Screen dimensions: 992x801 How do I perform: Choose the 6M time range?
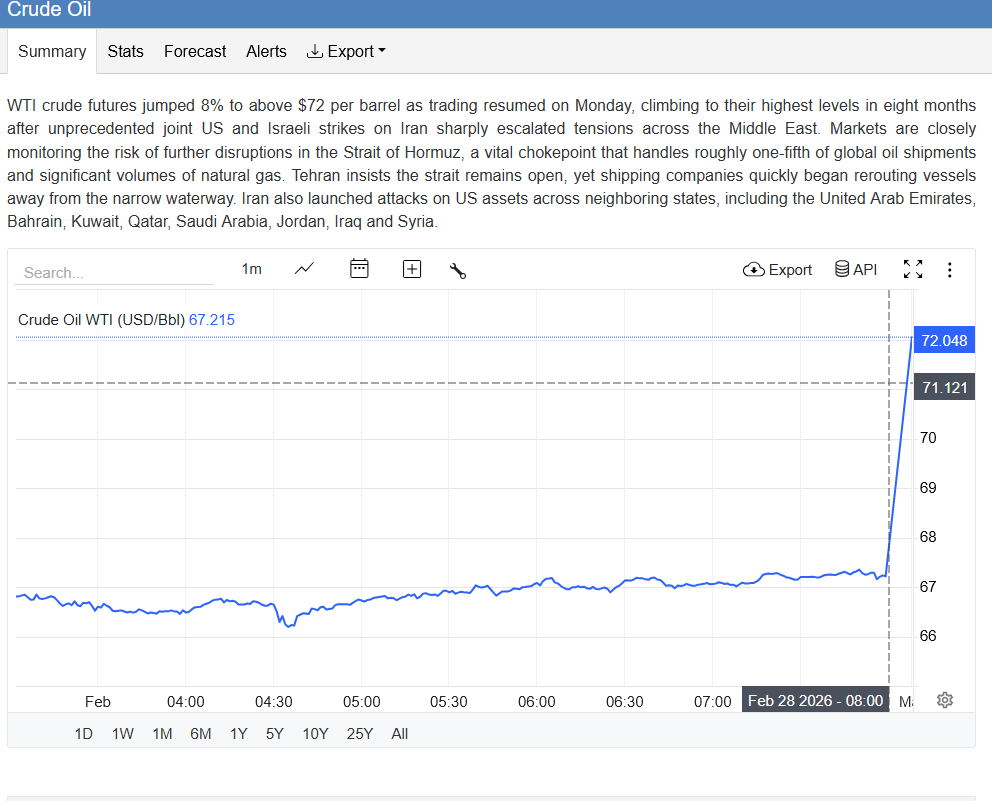[201, 734]
